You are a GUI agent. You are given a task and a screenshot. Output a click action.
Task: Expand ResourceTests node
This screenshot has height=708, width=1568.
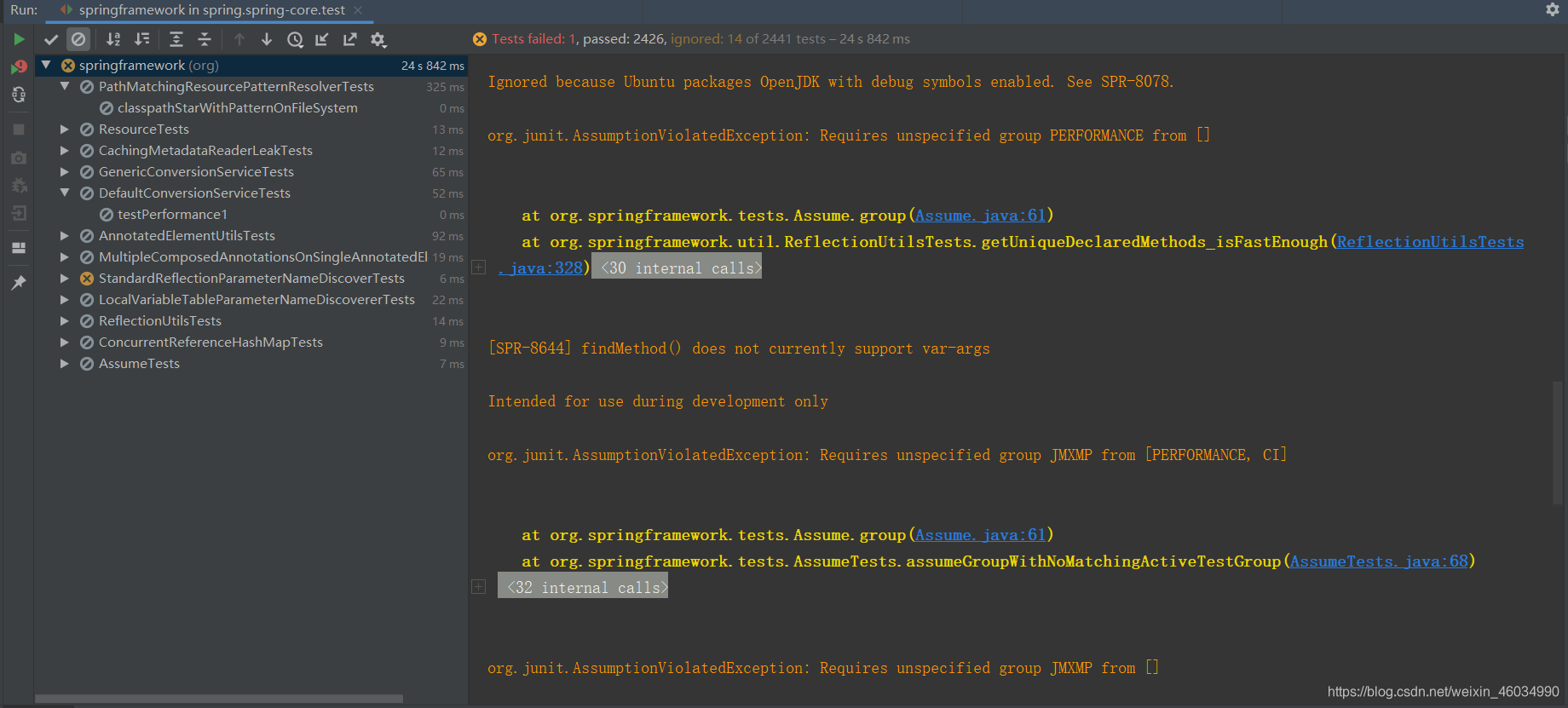coord(65,129)
